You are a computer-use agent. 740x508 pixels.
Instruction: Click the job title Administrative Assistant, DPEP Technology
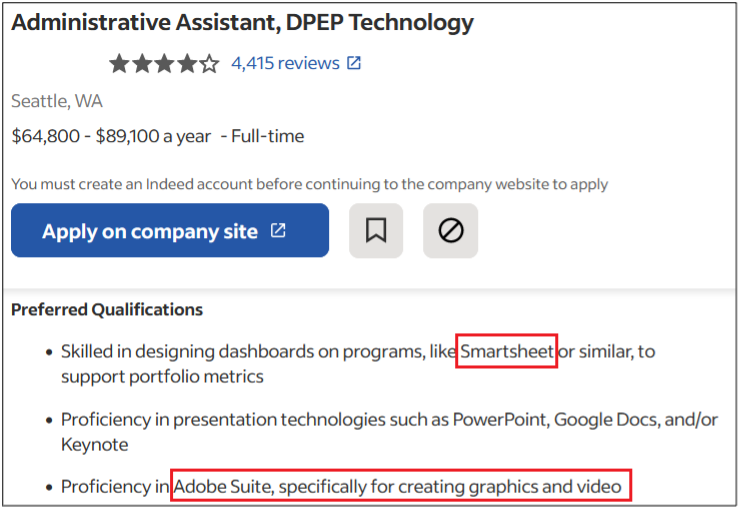click(x=243, y=22)
